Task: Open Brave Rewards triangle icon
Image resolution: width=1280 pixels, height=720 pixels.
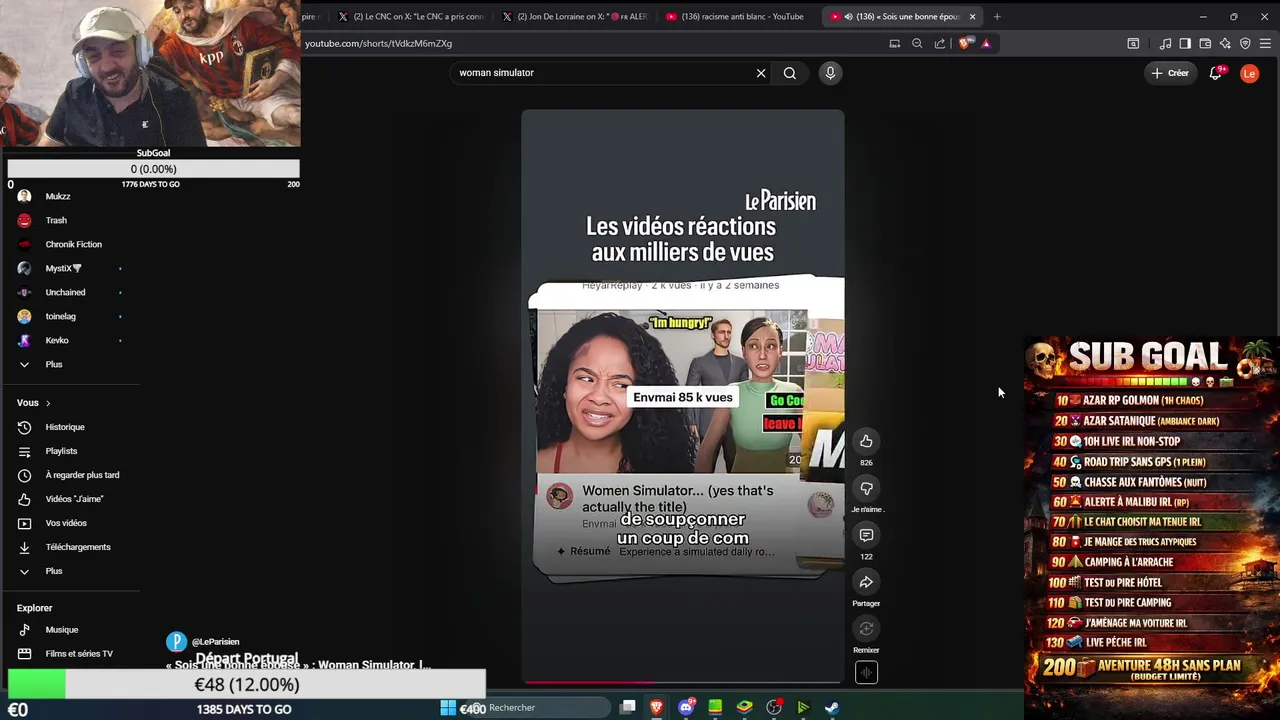Action: tap(986, 43)
